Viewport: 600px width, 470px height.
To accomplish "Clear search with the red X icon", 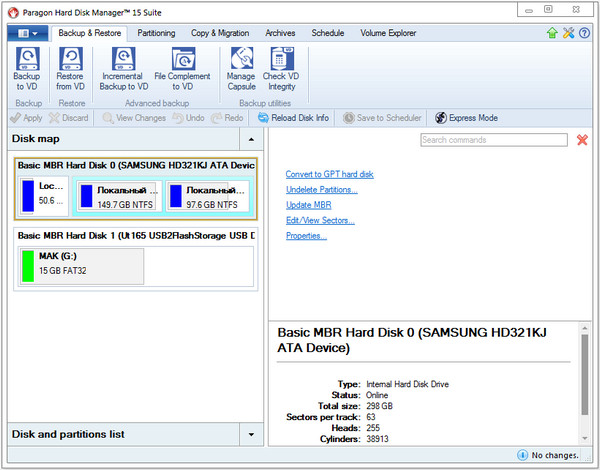I will [x=583, y=140].
